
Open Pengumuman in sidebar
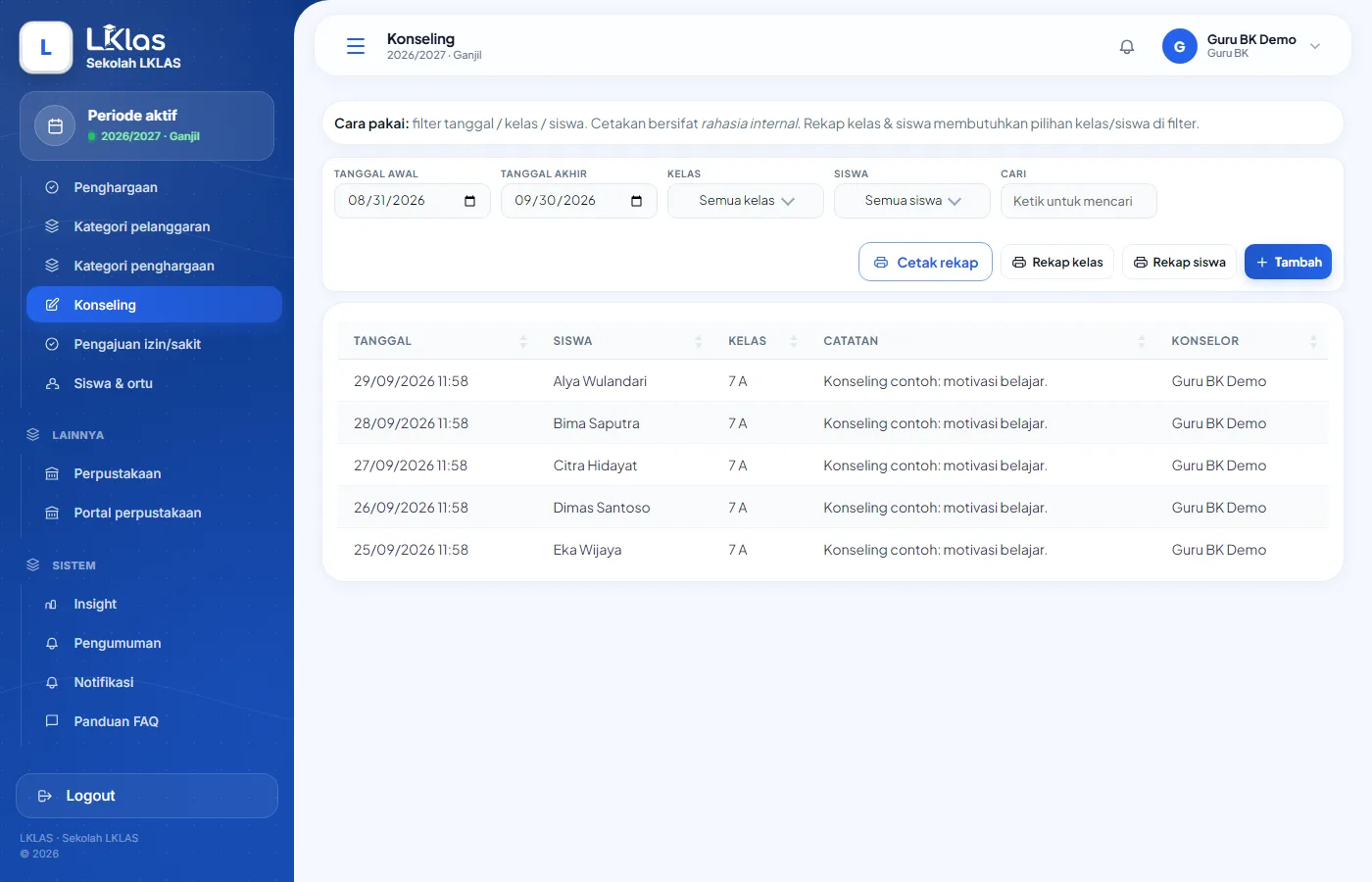coord(154,643)
